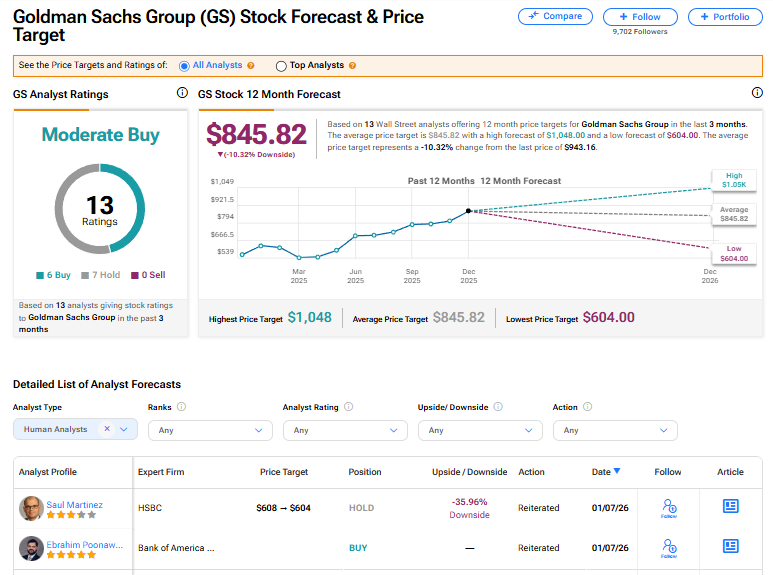Open the article icon for Saul Martinez
Viewport: 773px width, 575px height.
[x=730, y=507]
